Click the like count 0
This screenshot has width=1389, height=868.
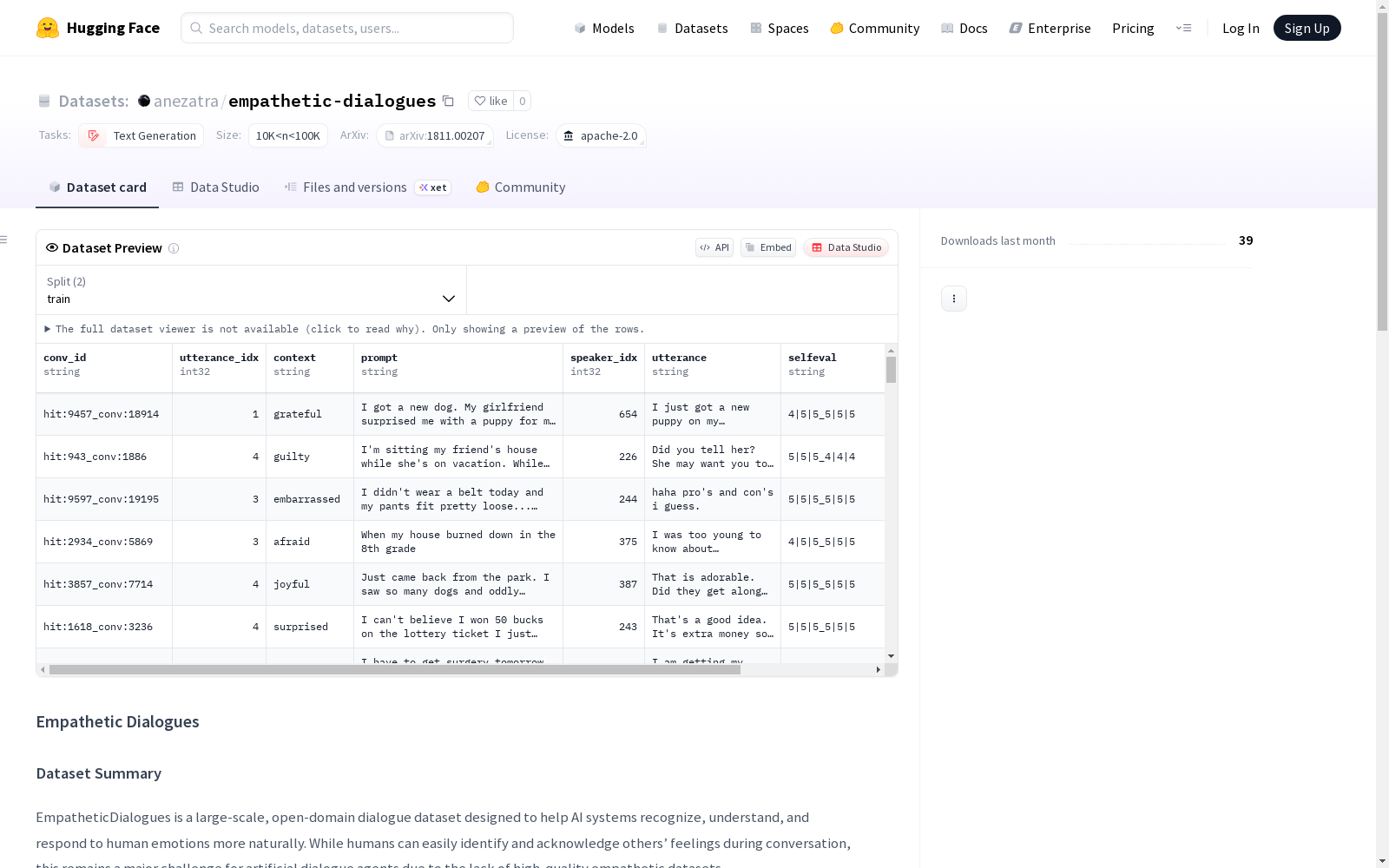pyautogui.click(x=522, y=101)
